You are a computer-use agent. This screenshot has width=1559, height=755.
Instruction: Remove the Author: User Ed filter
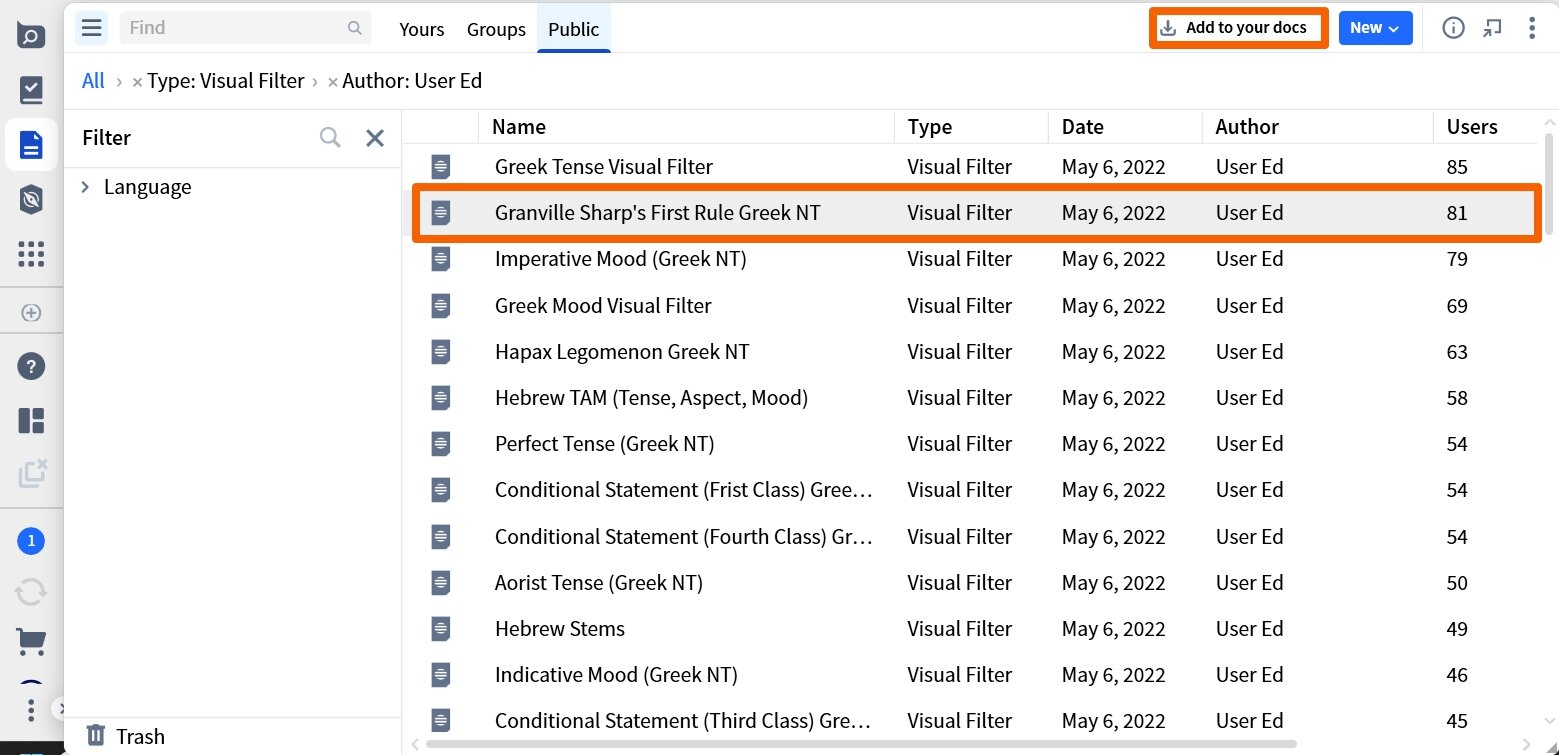tap(331, 81)
